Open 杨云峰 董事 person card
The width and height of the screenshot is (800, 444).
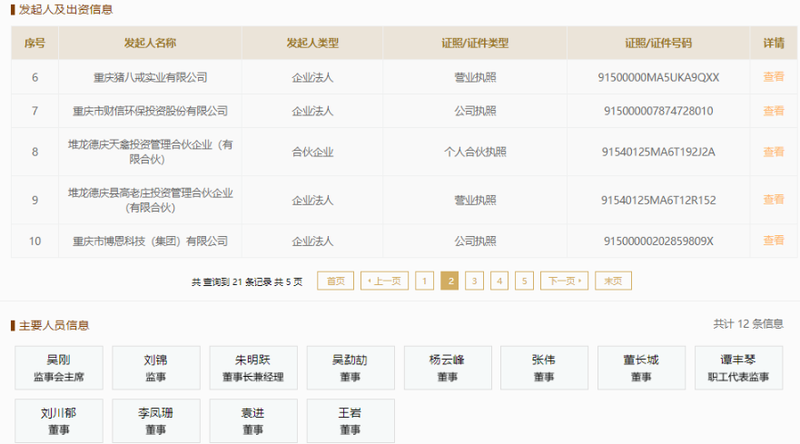pos(447,368)
